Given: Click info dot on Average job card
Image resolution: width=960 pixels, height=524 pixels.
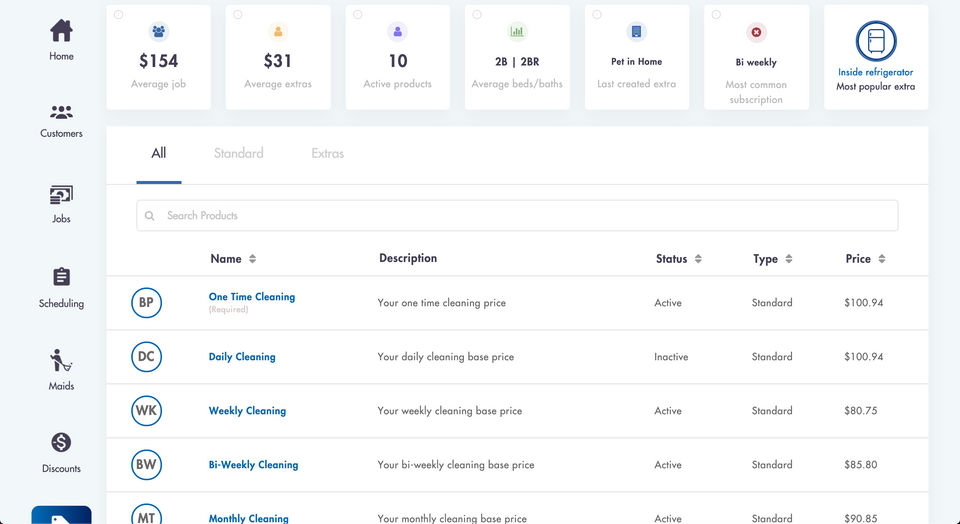Looking at the screenshot, I should coord(118,15).
